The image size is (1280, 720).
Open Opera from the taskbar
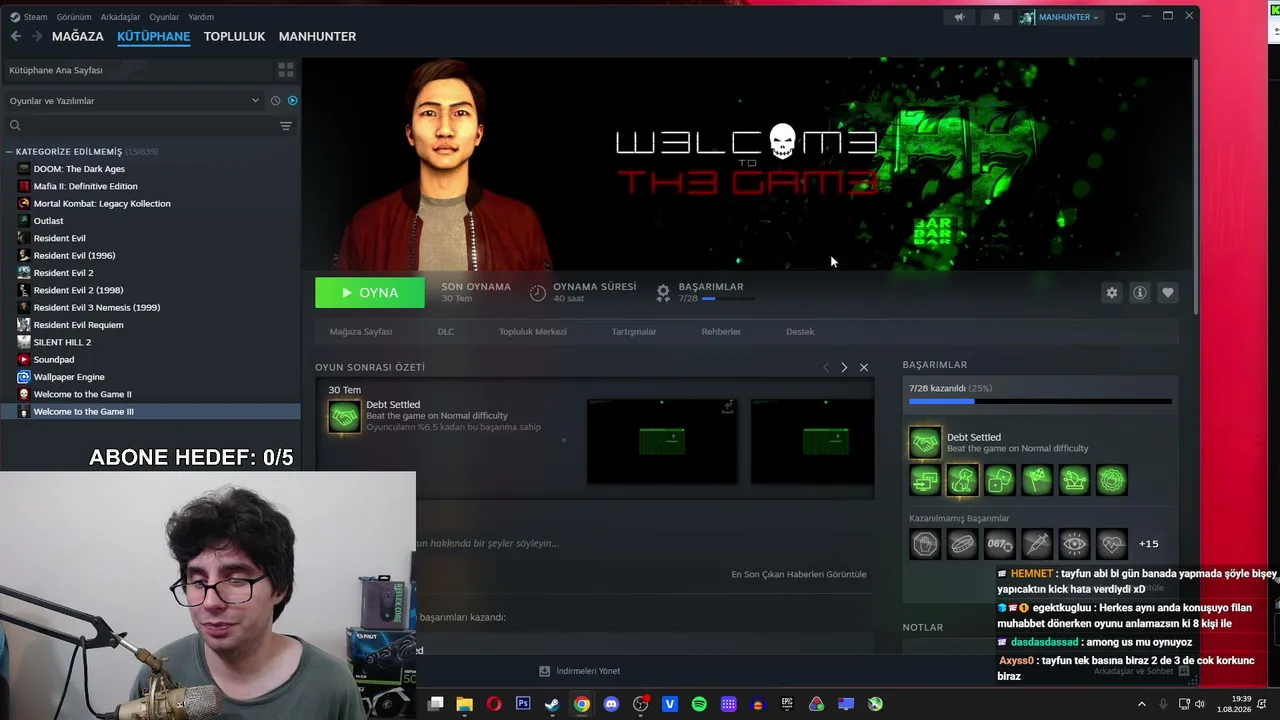click(x=494, y=704)
